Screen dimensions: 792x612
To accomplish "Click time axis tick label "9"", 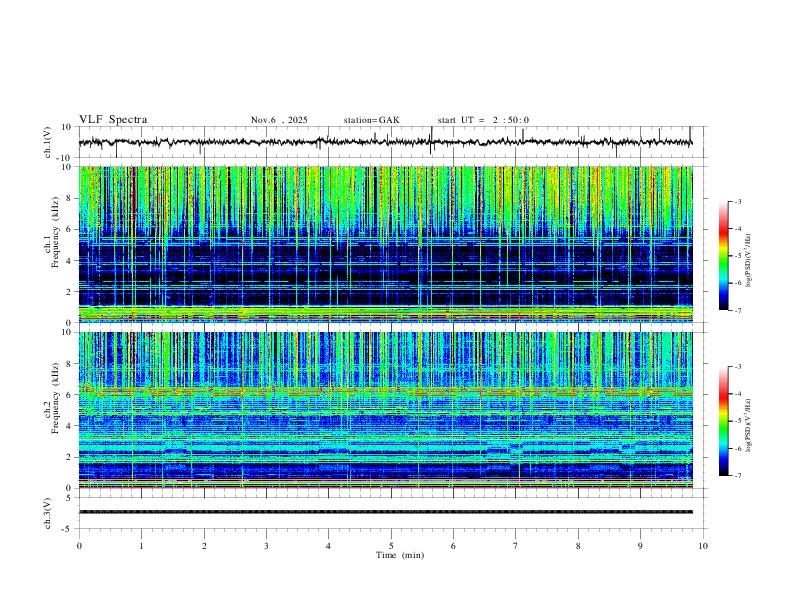I will tap(640, 546).
